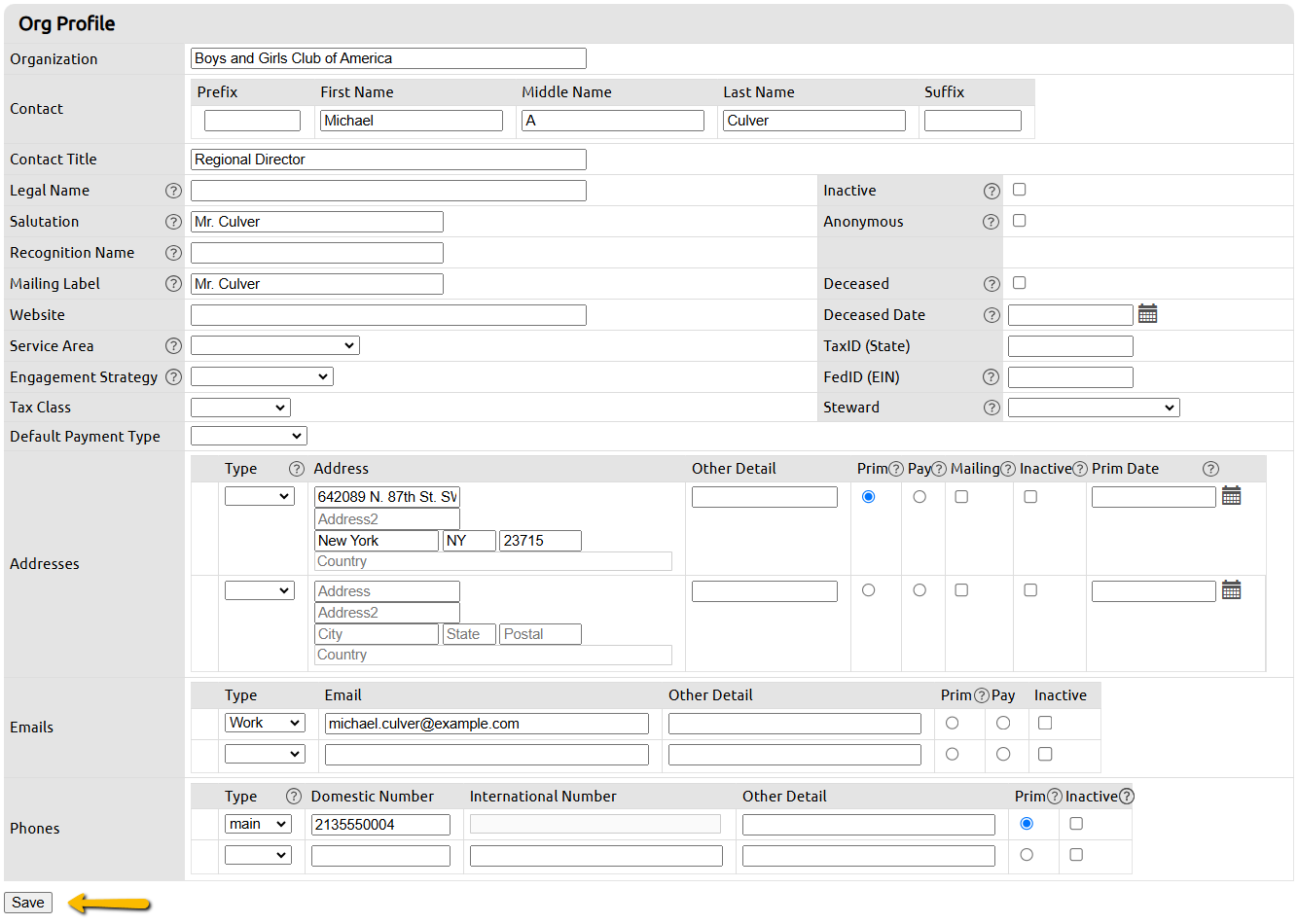Click help icon beside Prim Date header
The width and height of the screenshot is (1298, 924).
[1210, 469]
